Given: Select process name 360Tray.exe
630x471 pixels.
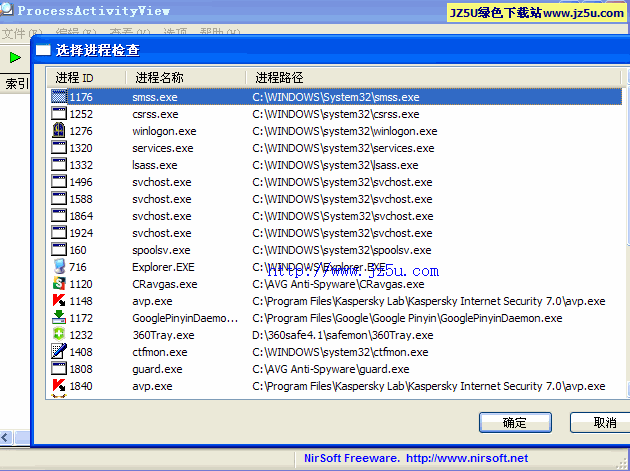Looking at the screenshot, I should (x=163, y=335).
